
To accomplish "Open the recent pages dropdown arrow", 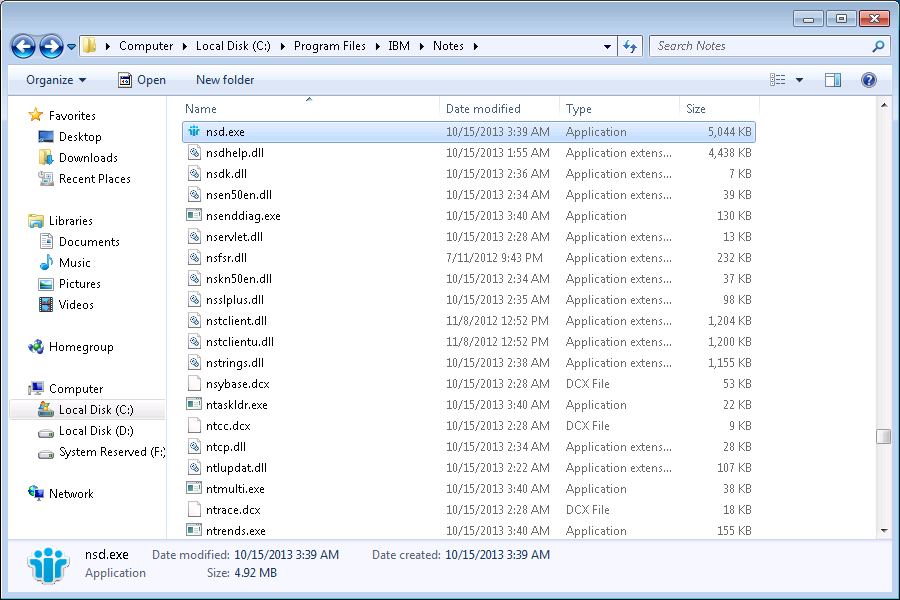I will [x=72, y=47].
